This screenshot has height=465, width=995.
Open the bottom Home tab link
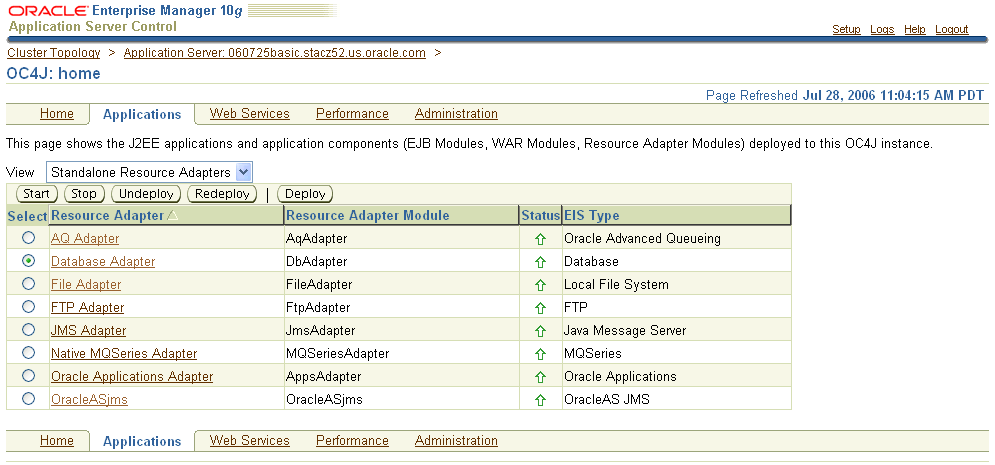point(56,440)
